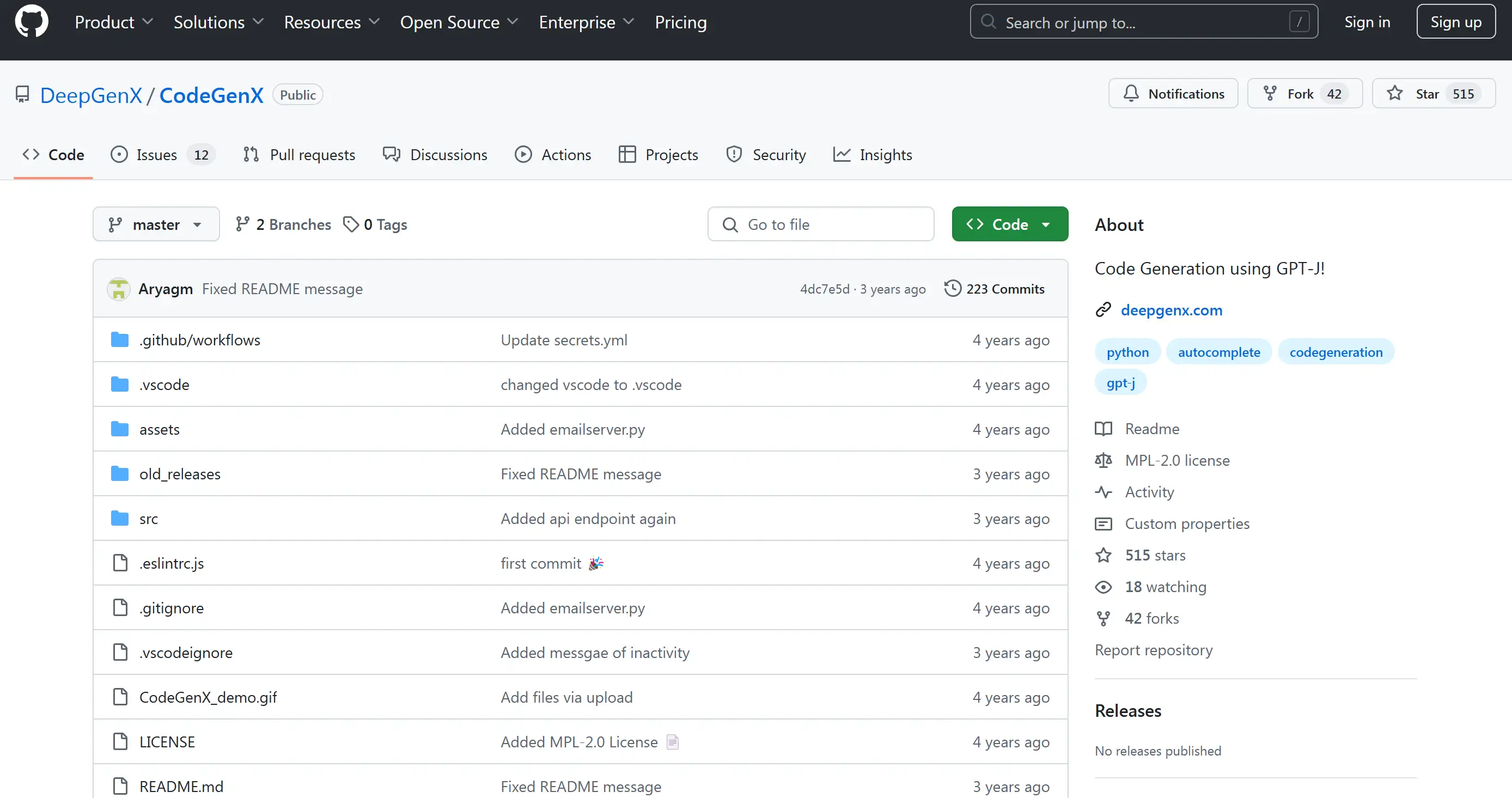1512x798 pixels.
Task: Click the watching eye icon
Action: pyautogui.click(x=1103, y=587)
